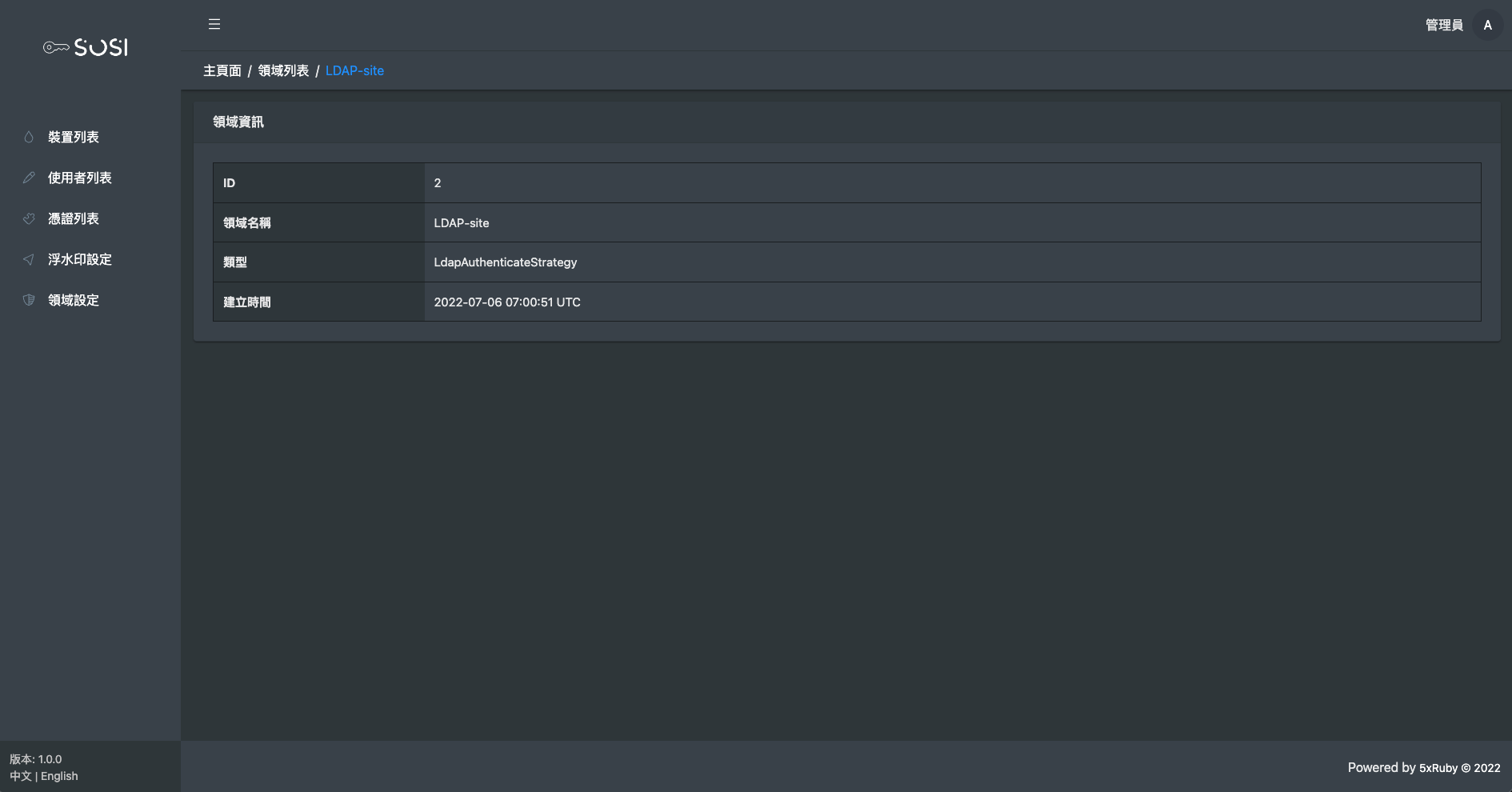Switch language to 中文 in footer

click(21, 776)
